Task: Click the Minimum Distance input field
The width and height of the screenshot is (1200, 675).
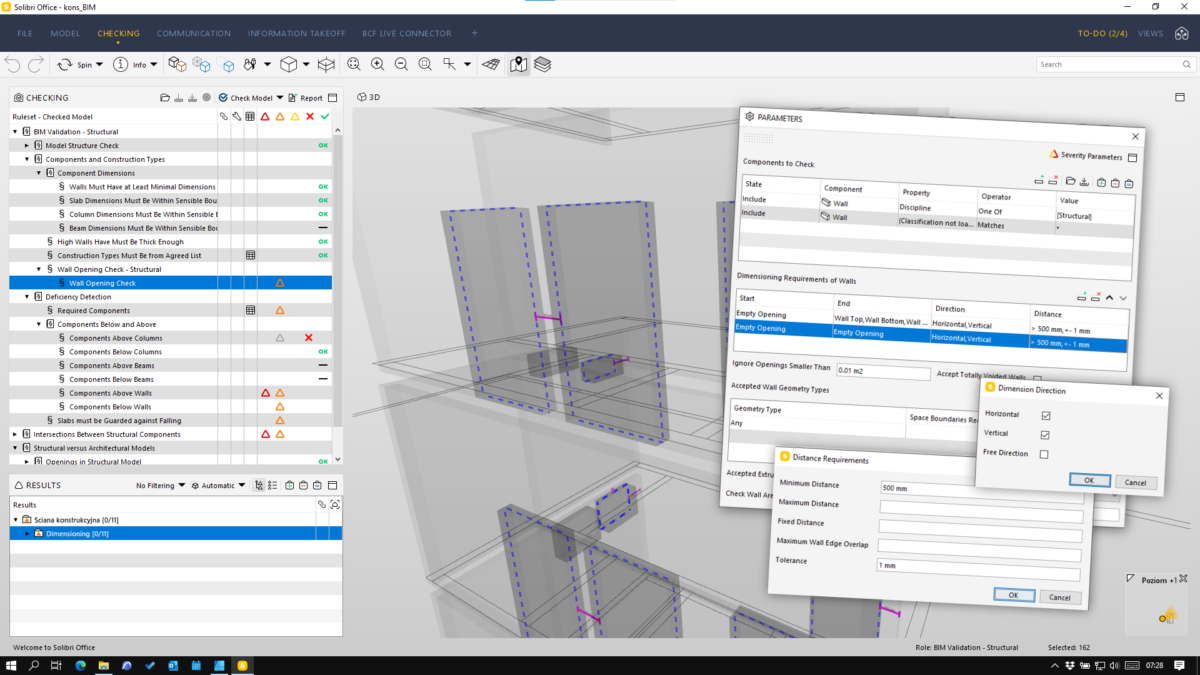Action: click(980, 488)
